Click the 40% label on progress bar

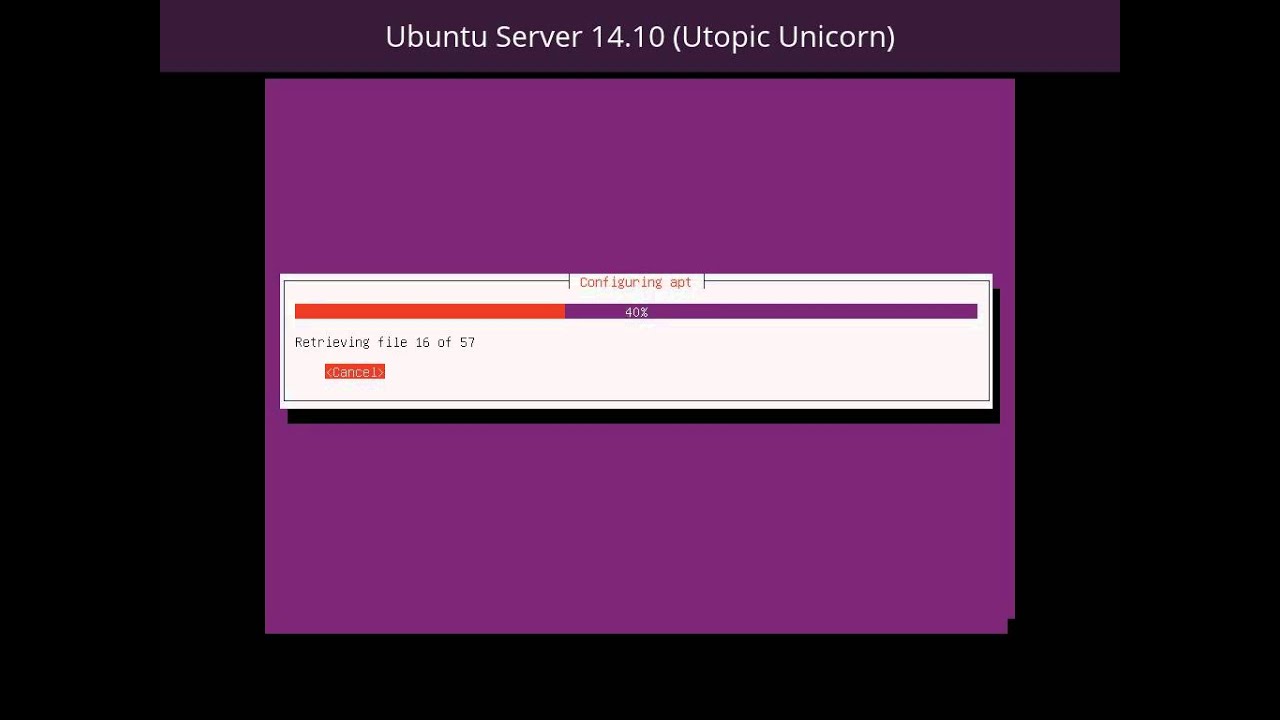(636, 312)
